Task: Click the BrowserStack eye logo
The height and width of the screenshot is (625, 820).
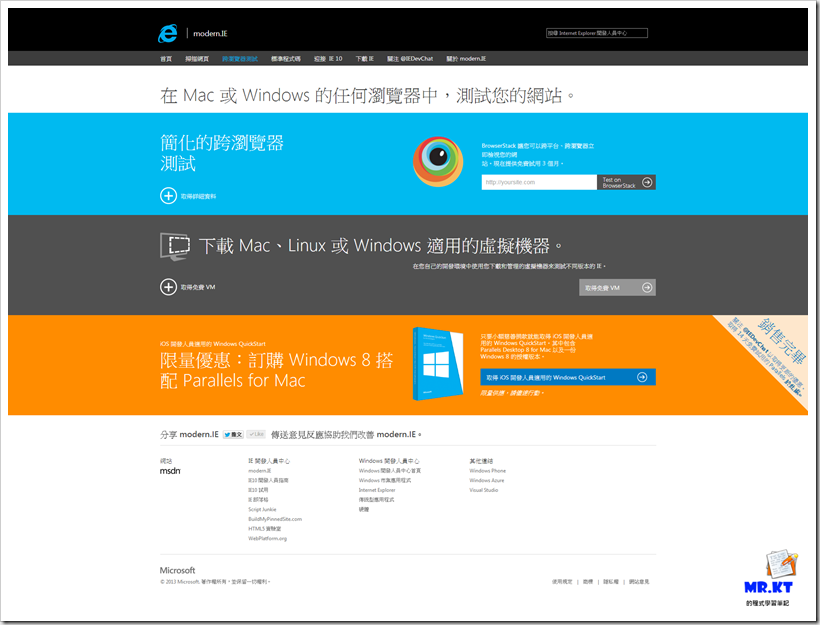Action: pyautogui.click(x=438, y=161)
